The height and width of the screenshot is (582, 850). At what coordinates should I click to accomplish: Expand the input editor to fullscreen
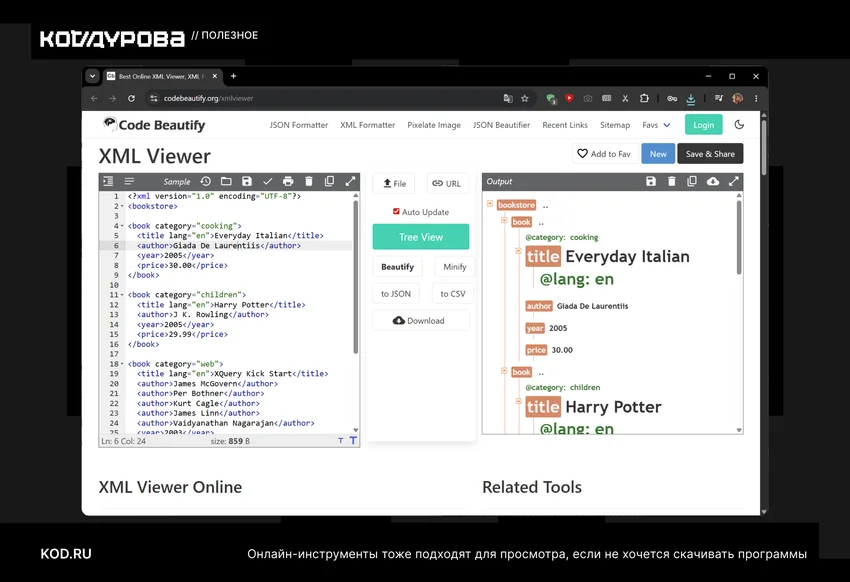point(350,182)
